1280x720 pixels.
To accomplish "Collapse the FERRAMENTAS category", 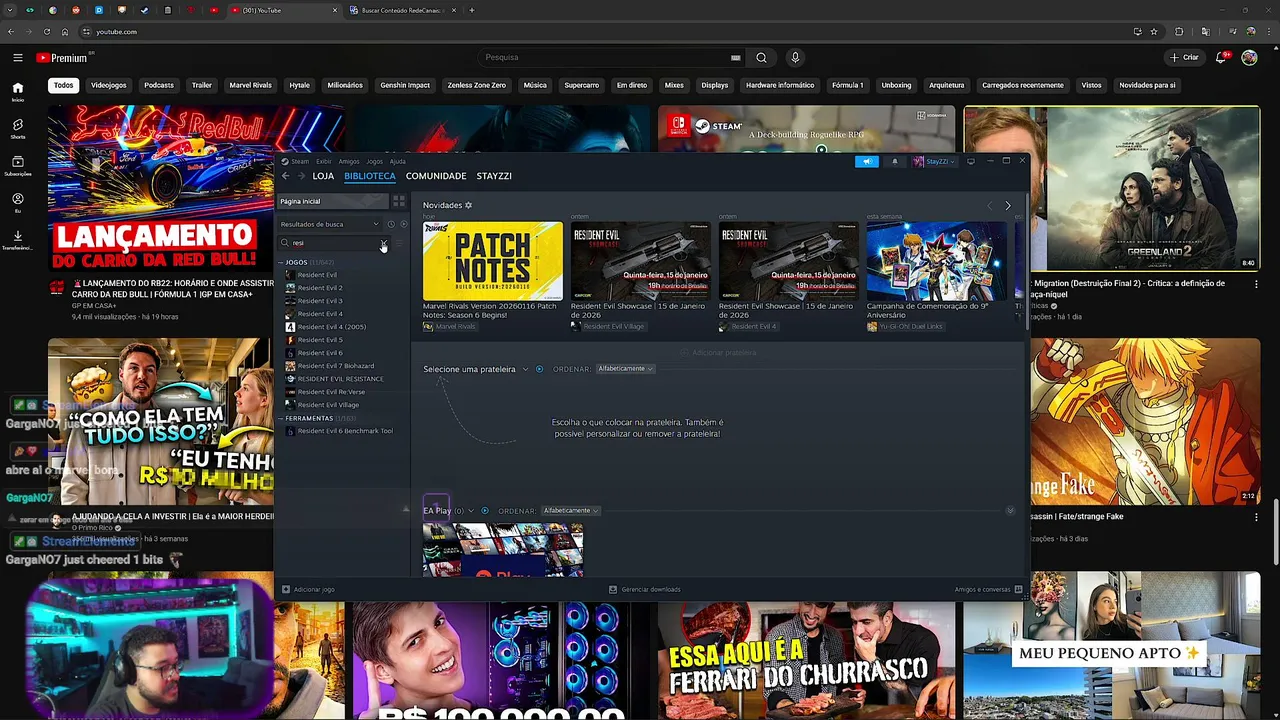I will [280, 418].
